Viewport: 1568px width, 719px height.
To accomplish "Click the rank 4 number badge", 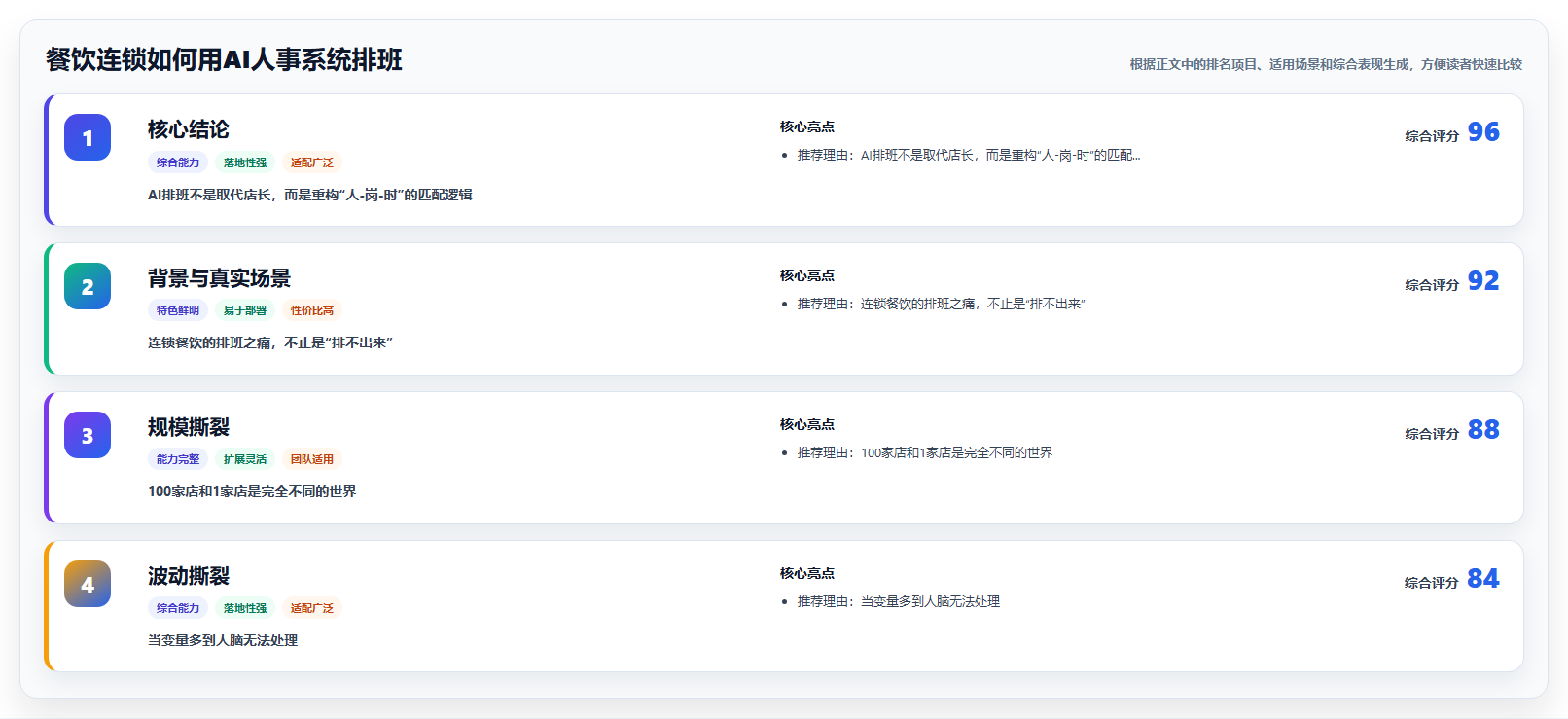I will 88,584.
